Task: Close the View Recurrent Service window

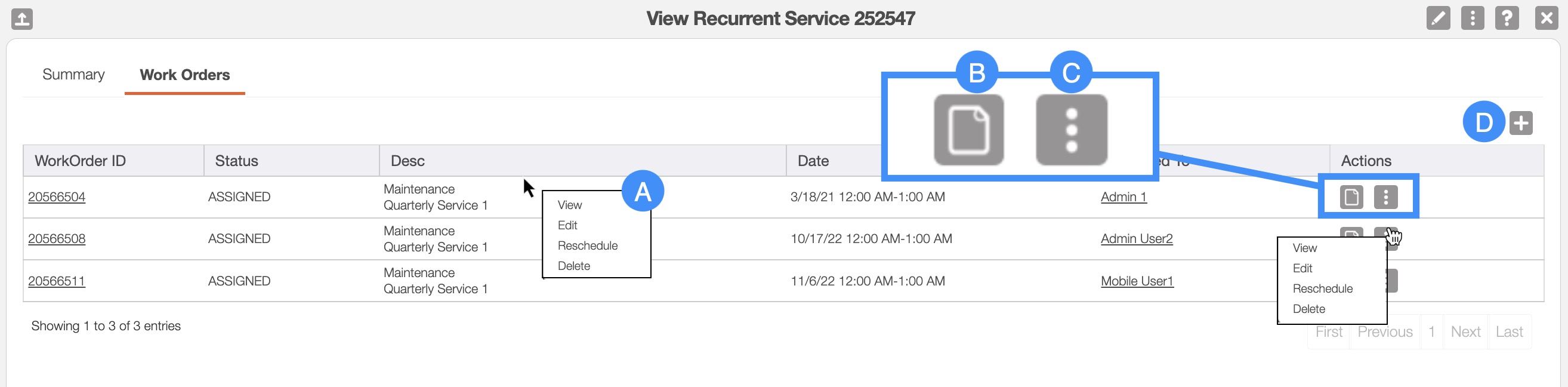Action: (x=1546, y=19)
